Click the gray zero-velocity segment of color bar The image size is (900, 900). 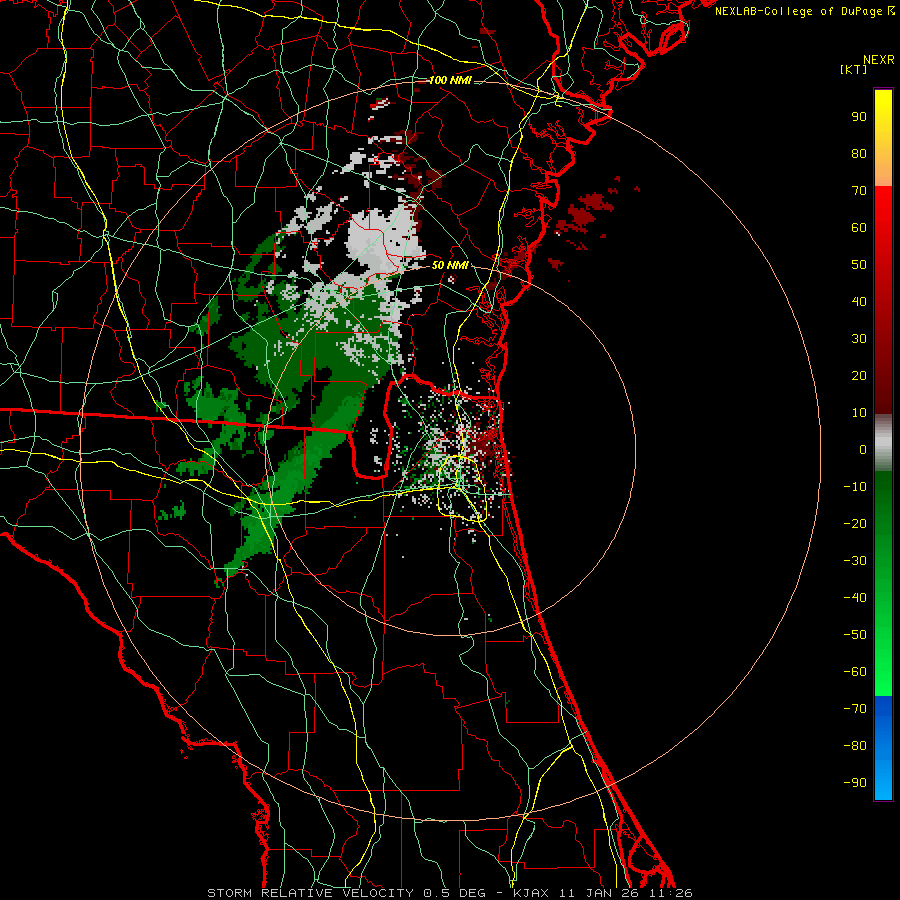(883, 442)
